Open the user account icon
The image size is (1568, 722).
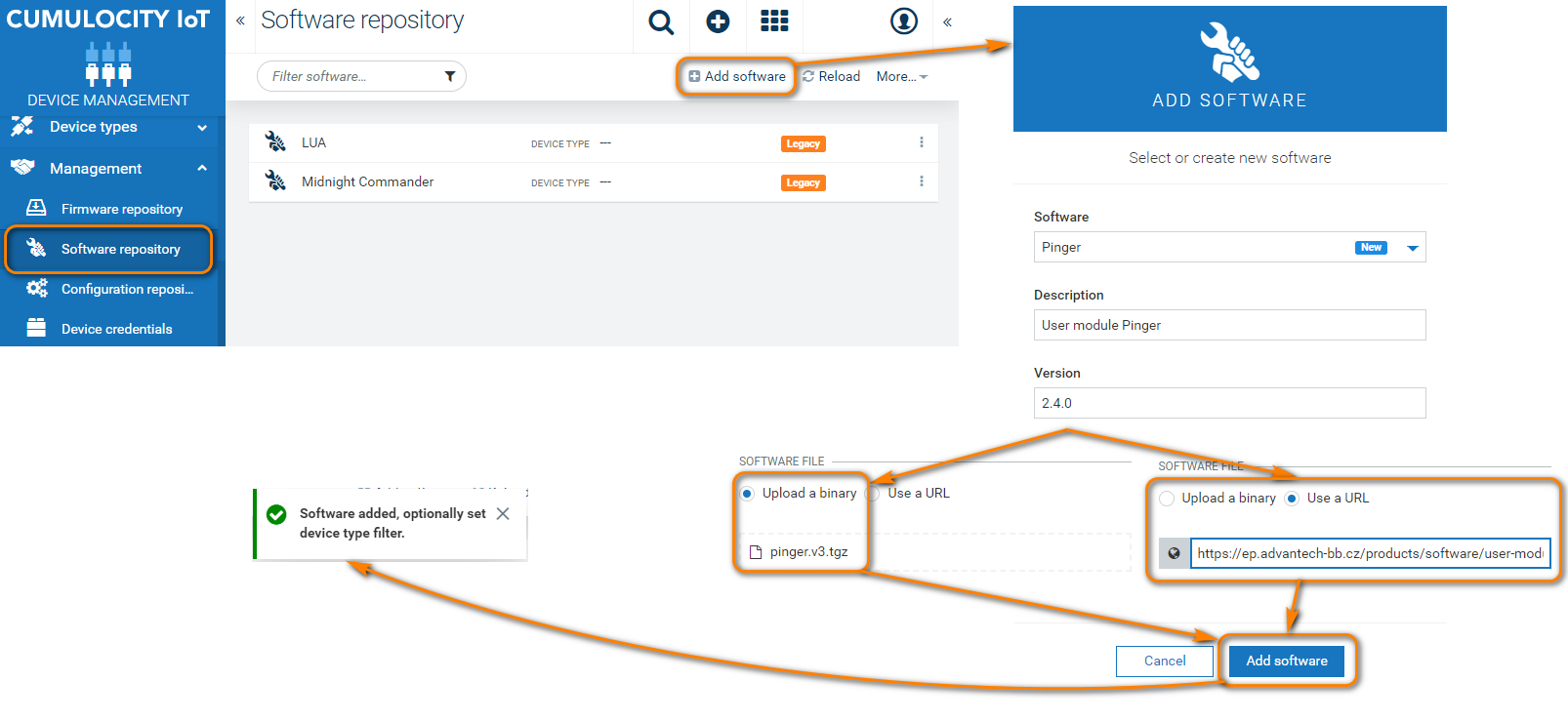coord(904,20)
